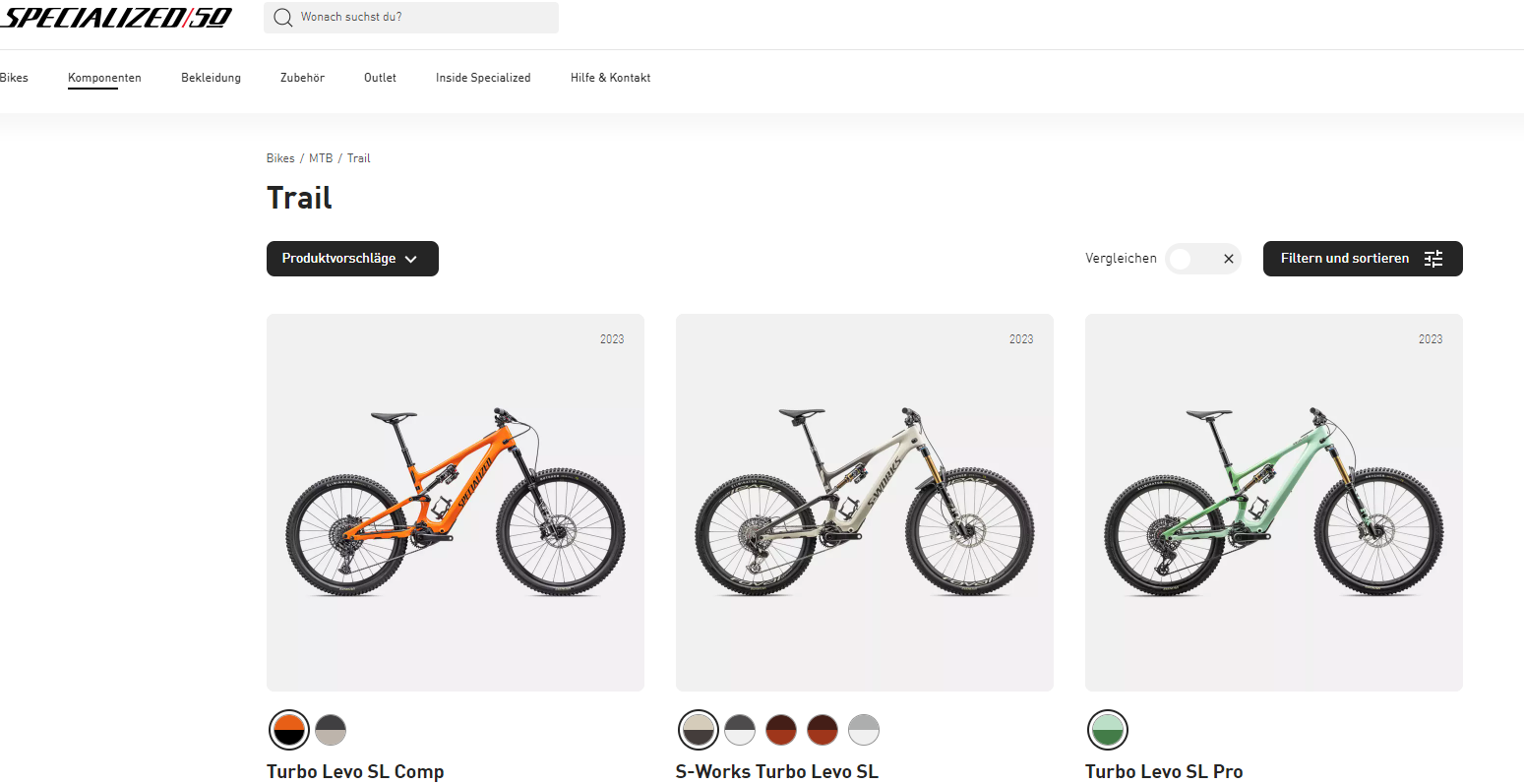The height and width of the screenshot is (784, 1524).
Task: Open the Bekleidung menu
Action: (x=211, y=78)
